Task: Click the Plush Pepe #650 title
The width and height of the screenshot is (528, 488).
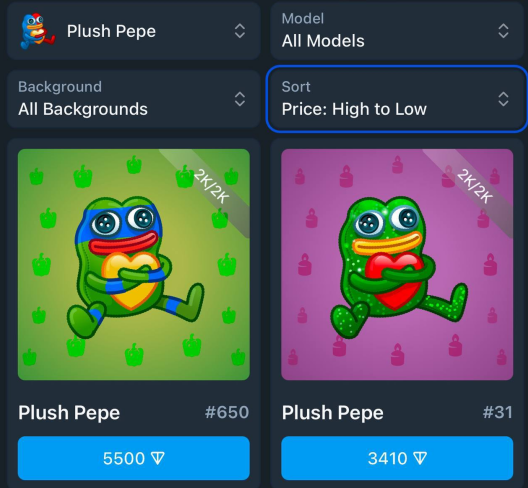Action: pyautogui.click(x=69, y=413)
